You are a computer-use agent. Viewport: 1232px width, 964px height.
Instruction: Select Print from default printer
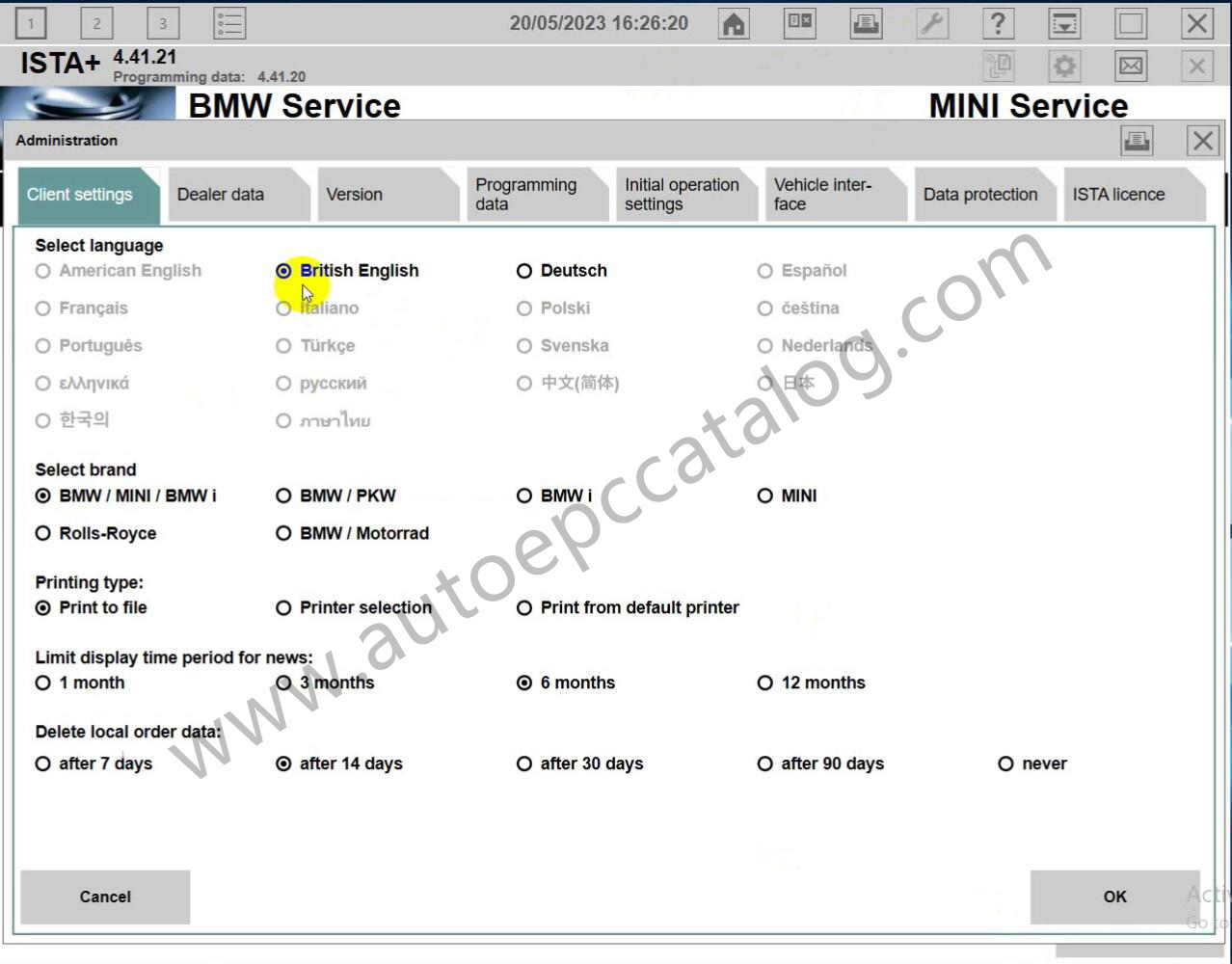tap(628, 607)
